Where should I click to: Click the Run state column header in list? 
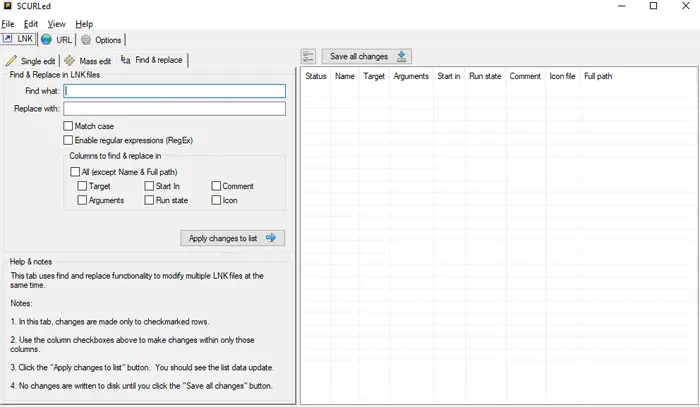(485, 76)
